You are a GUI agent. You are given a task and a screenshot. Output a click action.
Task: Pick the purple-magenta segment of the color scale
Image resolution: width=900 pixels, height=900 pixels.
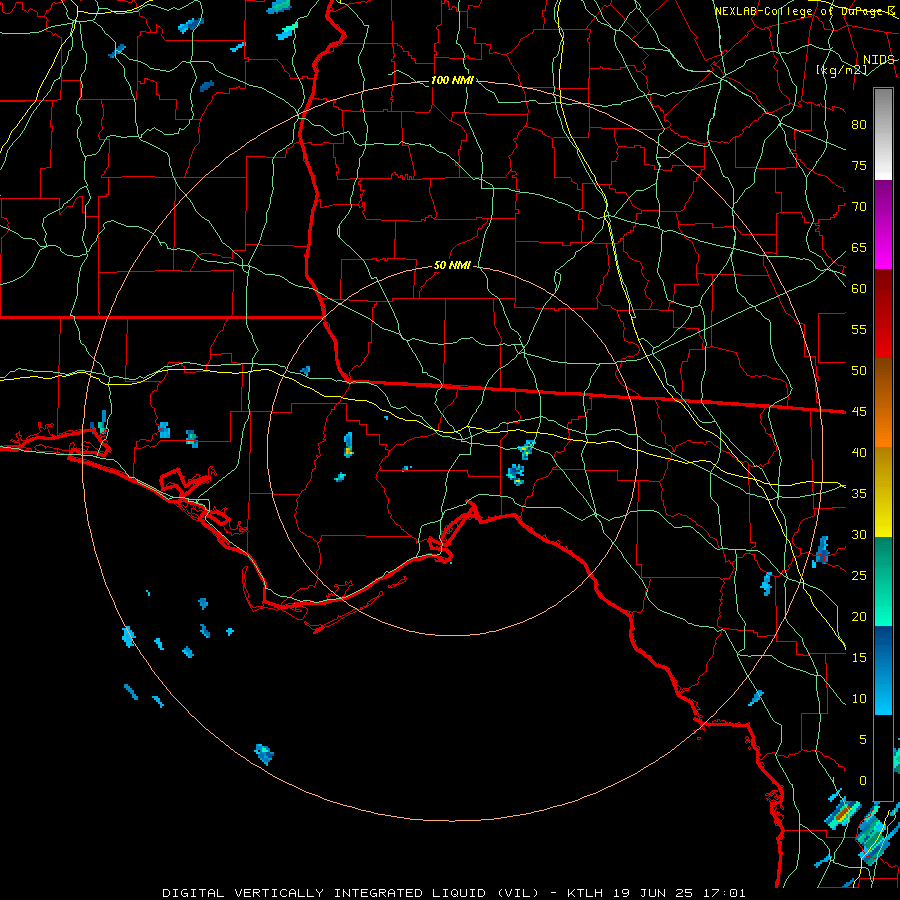[883, 225]
